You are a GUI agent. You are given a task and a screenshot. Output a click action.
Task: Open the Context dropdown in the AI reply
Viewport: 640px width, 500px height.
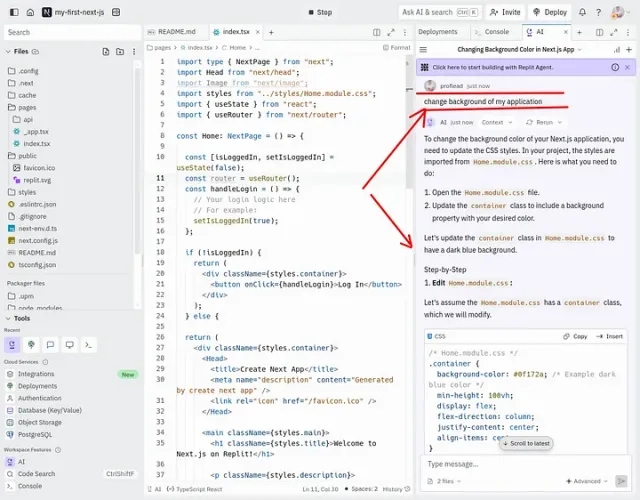(x=497, y=122)
